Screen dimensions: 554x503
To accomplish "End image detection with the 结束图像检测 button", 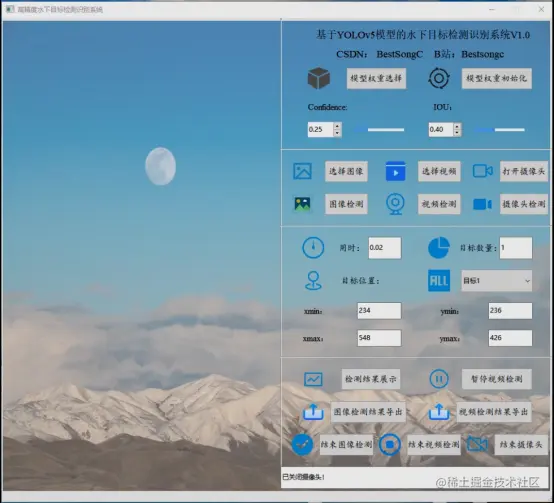I will (x=346, y=444).
